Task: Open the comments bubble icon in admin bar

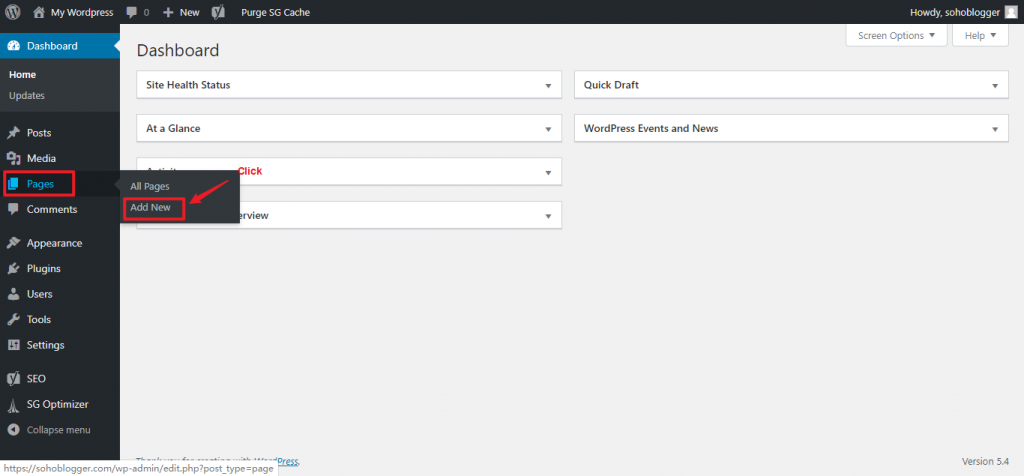Action: pyautogui.click(x=132, y=12)
